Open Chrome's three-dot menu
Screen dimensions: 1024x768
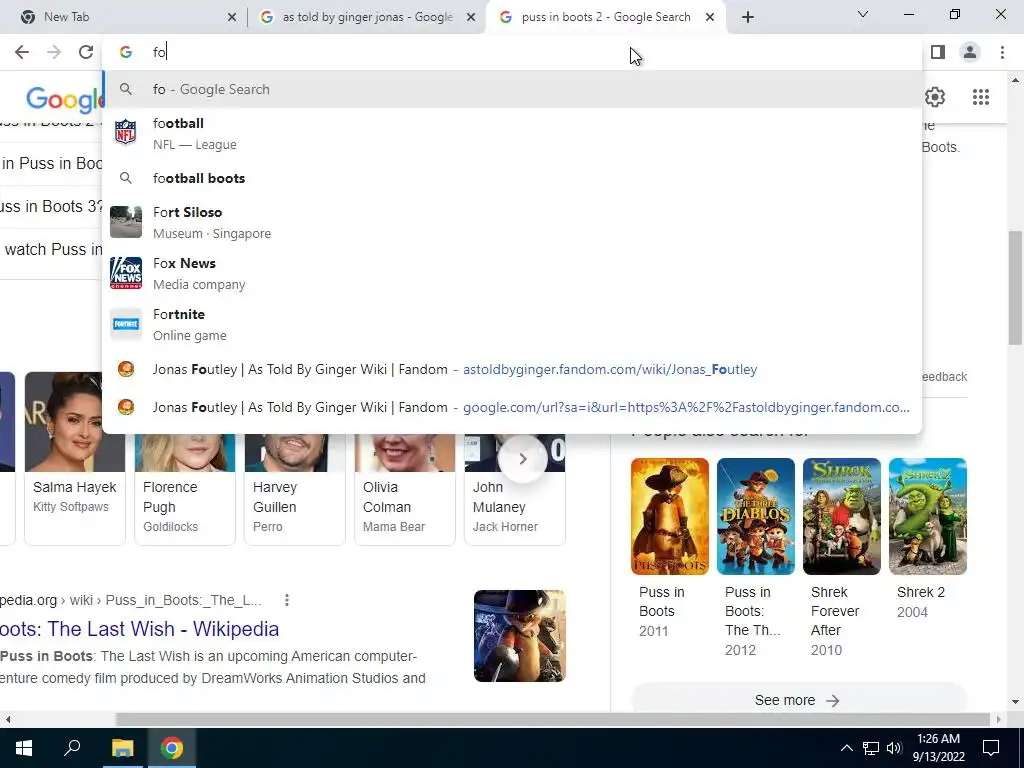(1002, 52)
